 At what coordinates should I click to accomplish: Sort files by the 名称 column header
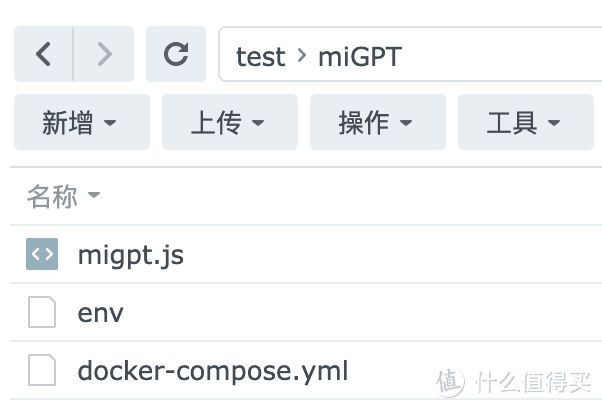tap(53, 197)
